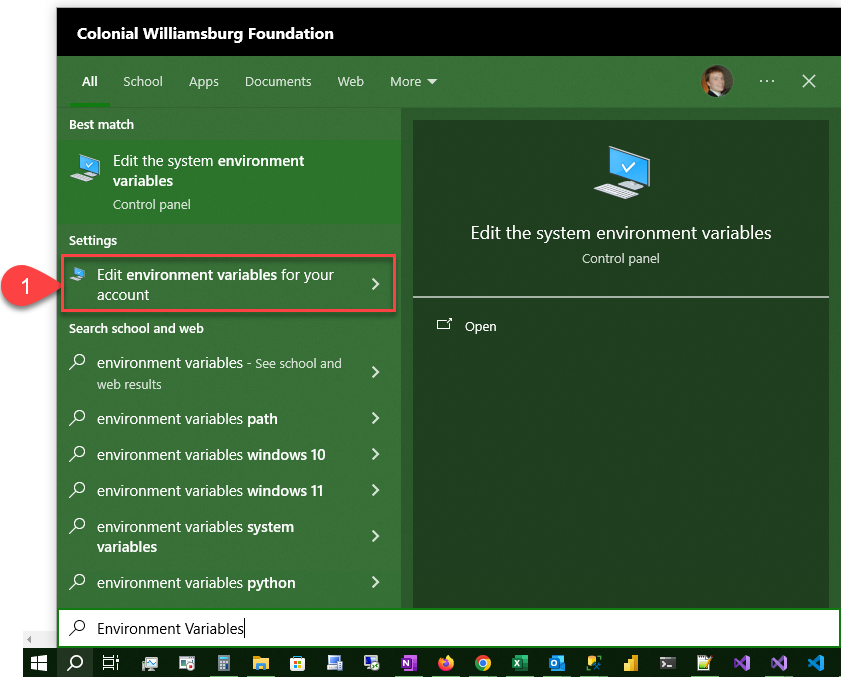The height and width of the screenshot is (677, 841).
Task: Open Edit environment variables for your account
Action: [228, 284]
